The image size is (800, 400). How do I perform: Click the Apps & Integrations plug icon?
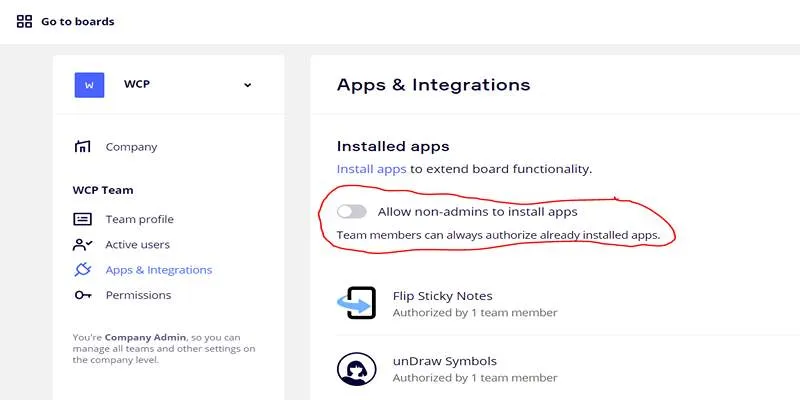coord(82,269)
